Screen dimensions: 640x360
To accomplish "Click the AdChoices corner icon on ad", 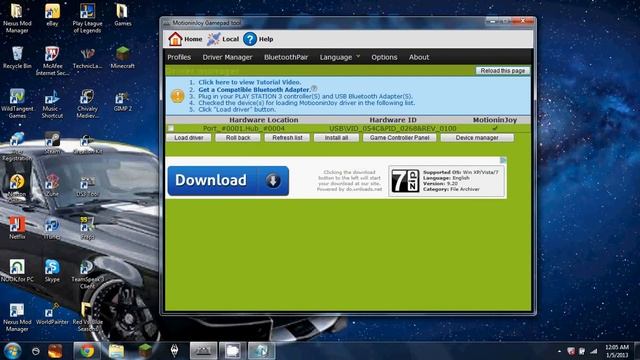I will [x=504, y=160].
